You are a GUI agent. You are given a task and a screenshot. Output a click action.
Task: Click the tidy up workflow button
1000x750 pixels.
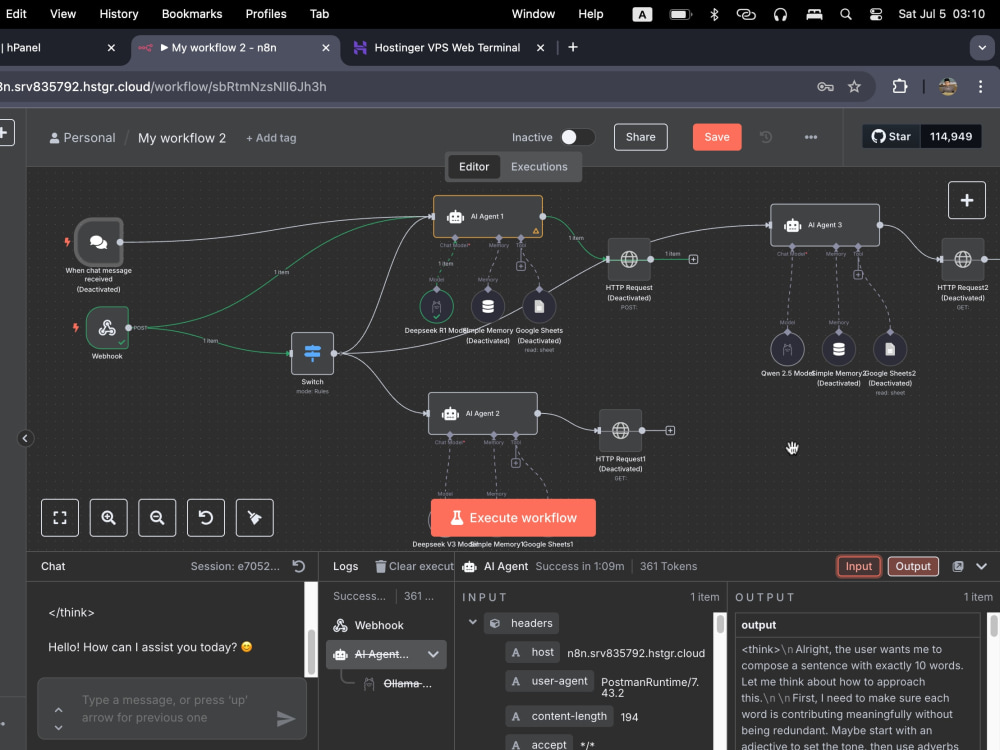pyautogui.click(x=254, y=518)
